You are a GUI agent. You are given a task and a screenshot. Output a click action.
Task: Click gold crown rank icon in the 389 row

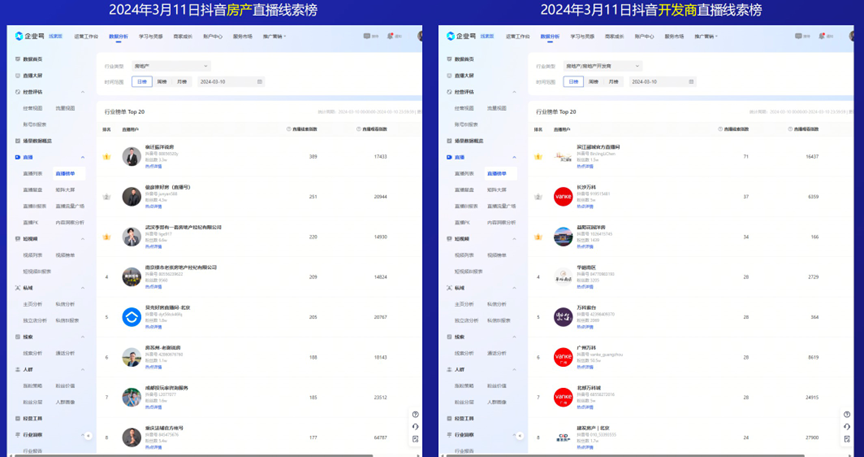point(107,157)
